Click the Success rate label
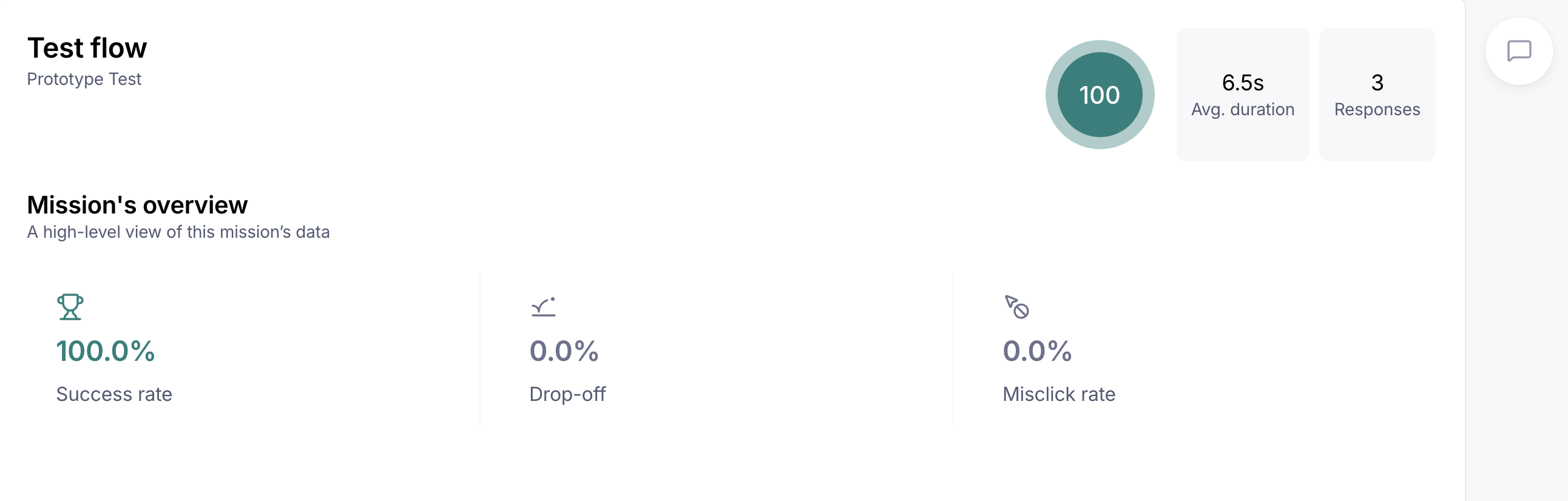The height and width of the screenshot is (501, 1568). point(114,394)
